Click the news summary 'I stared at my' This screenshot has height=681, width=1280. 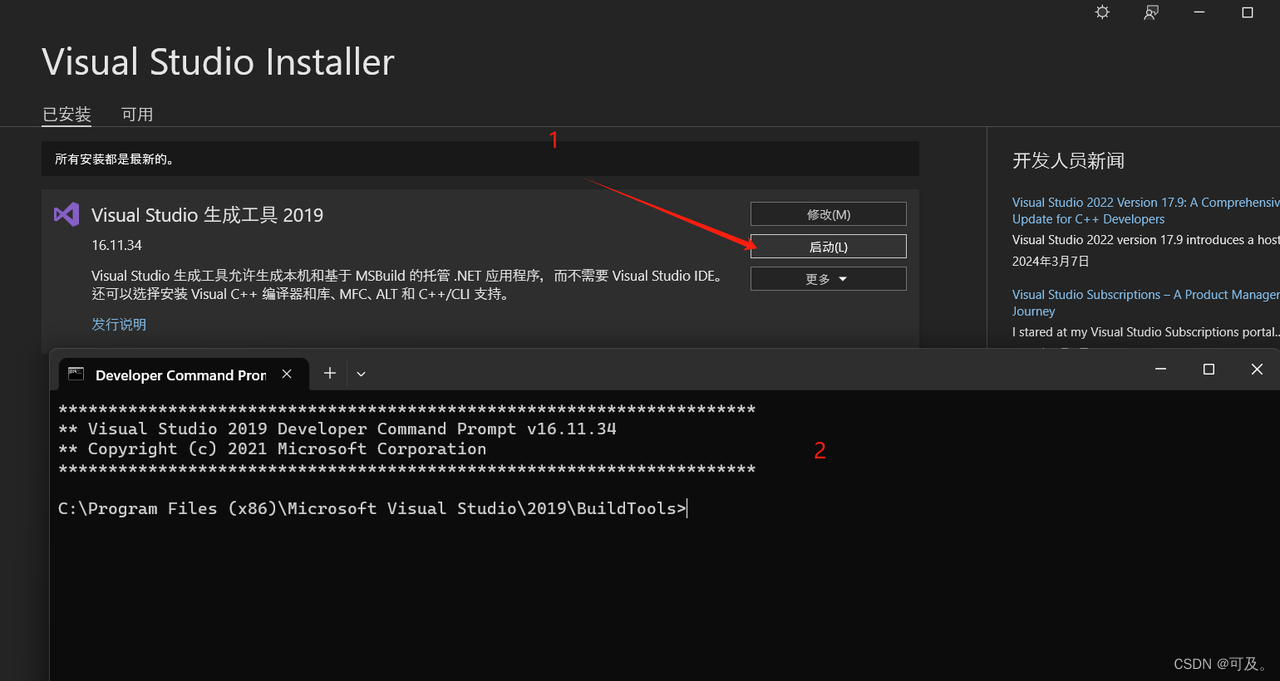pyautogui.click(x=1146, y=332)
